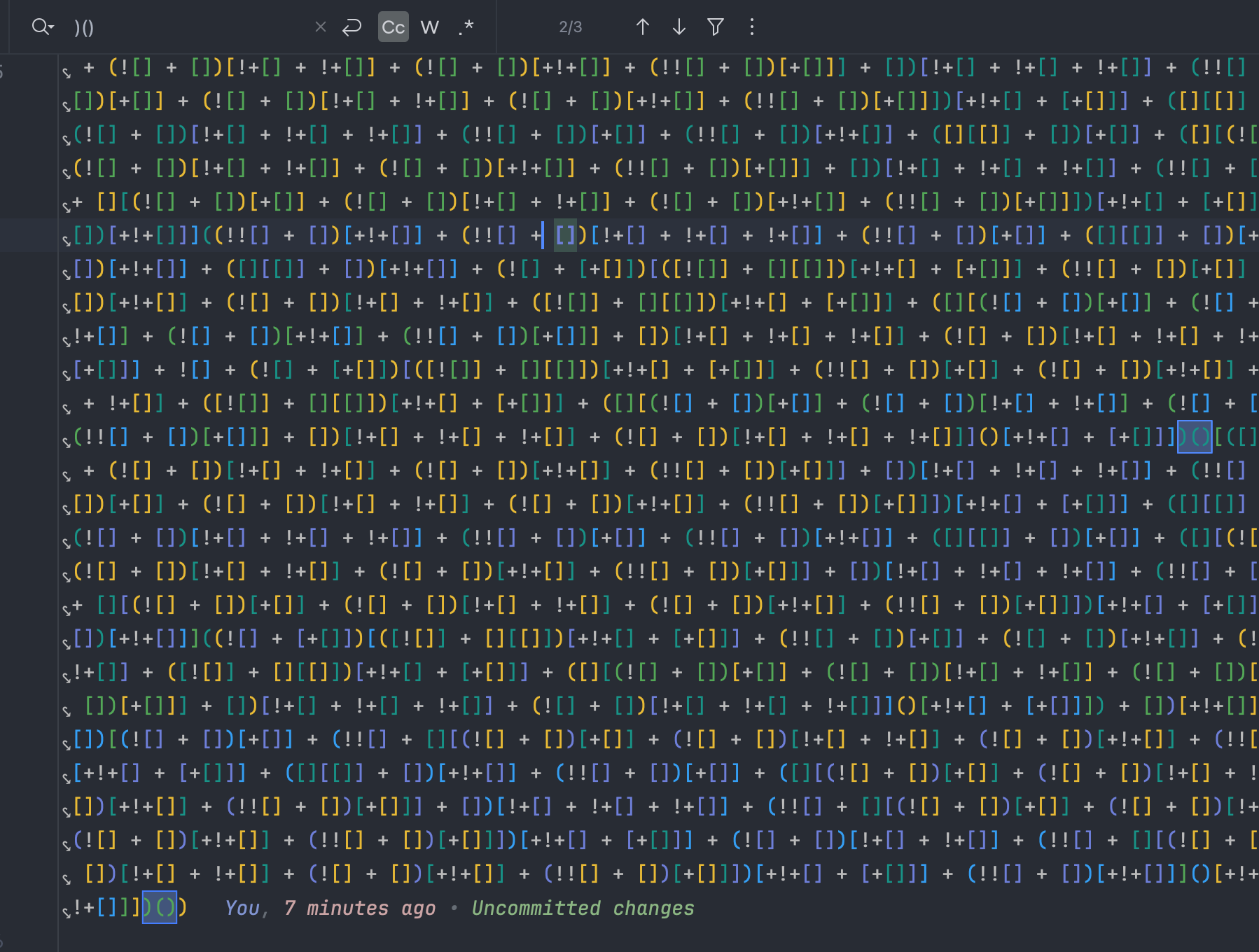The height and width of the screenshot is (952, 1259).
Task: Click the soft-wrap marker on the first line
Action: 67,71
